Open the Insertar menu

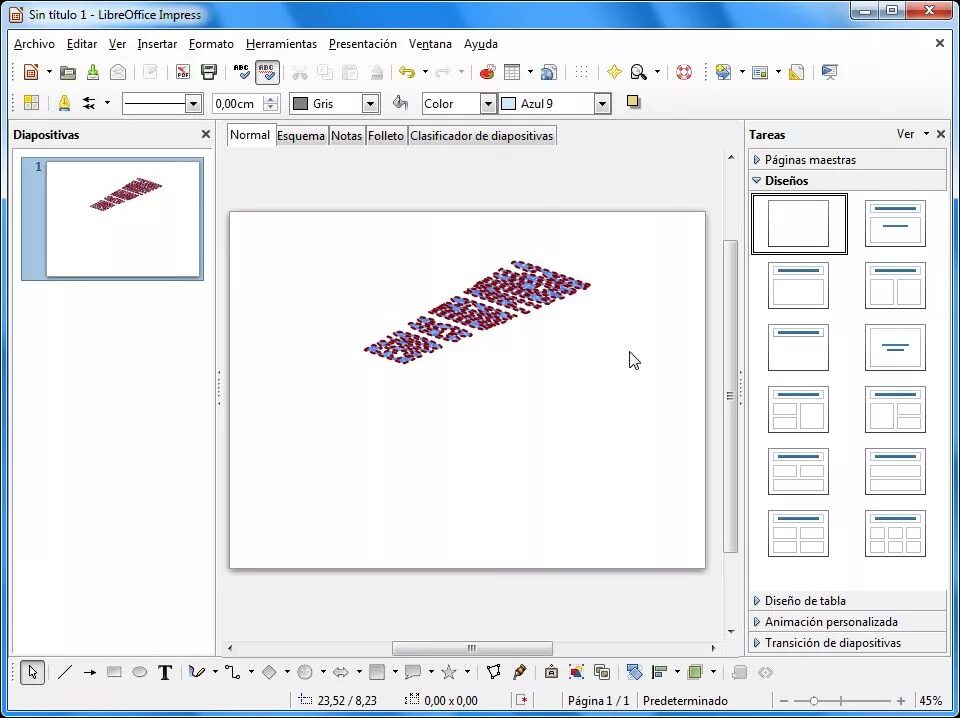tap(157, 44)
